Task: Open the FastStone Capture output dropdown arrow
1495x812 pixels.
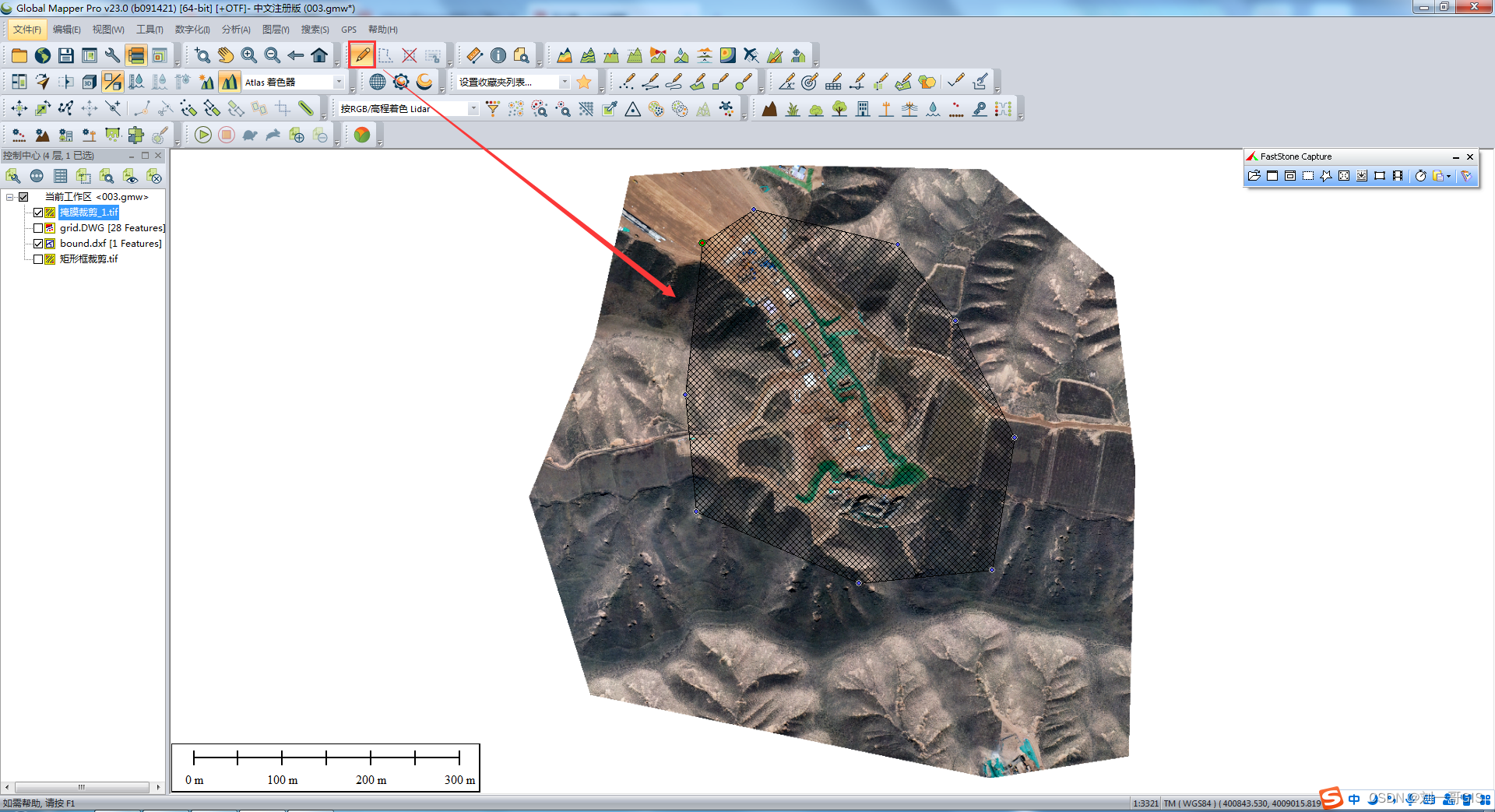Action: pos(1448,176)
